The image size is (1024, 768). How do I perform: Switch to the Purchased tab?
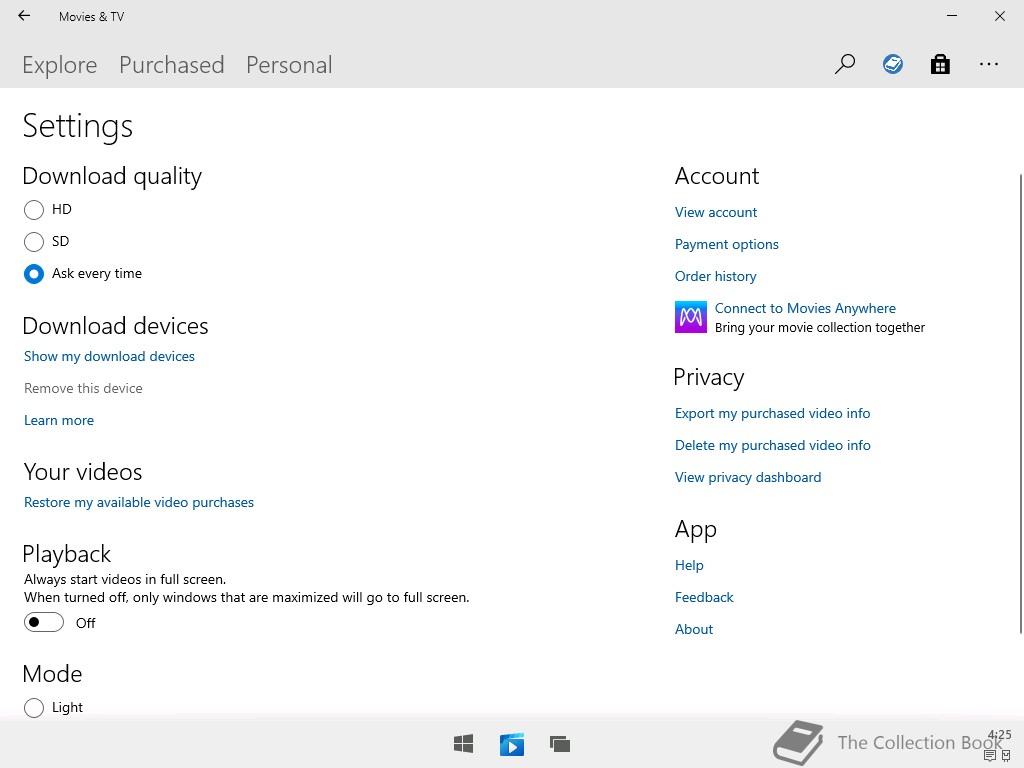click(x=172, y=65)
